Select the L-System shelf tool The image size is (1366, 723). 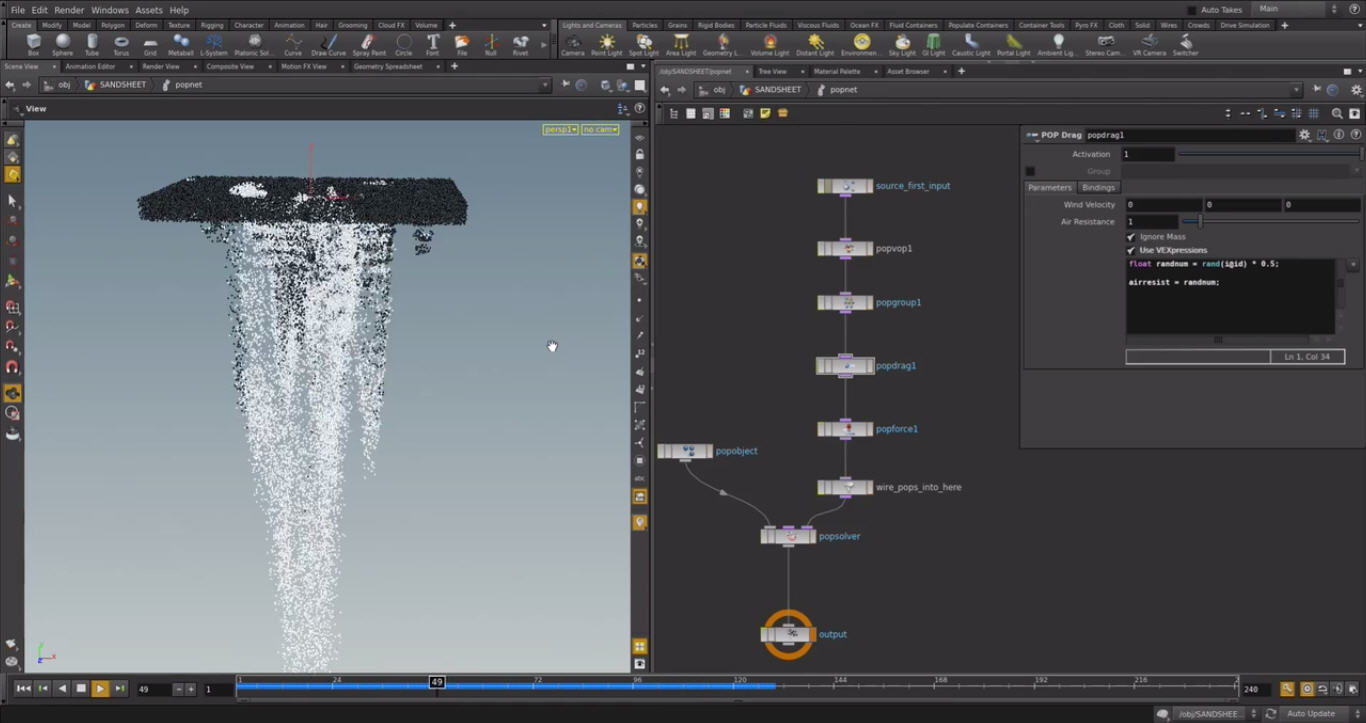click(x=214, y=42)
